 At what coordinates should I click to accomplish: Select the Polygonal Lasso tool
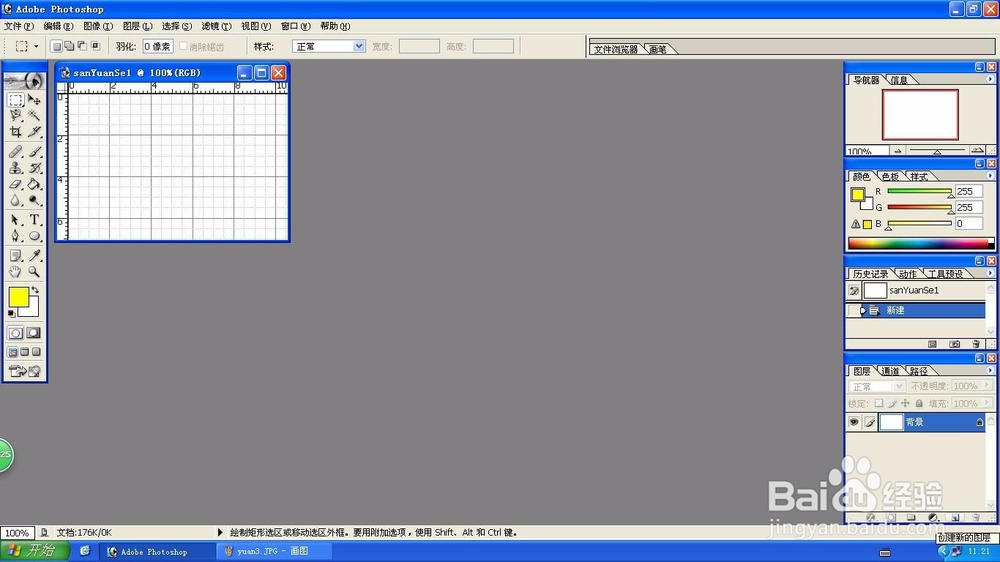click(15, 115)
